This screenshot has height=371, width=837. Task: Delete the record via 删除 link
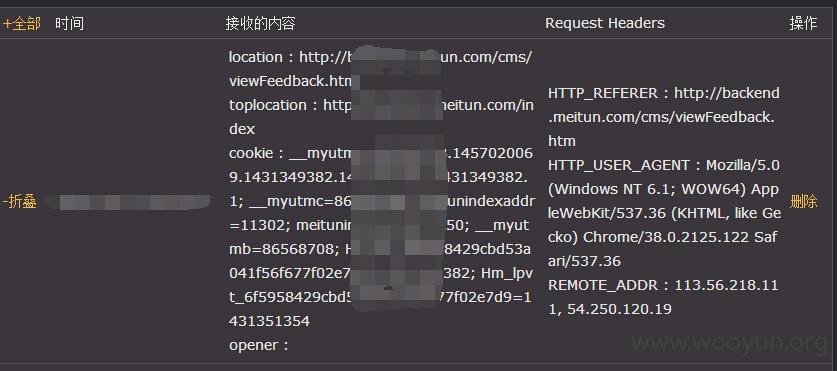[803, 202]
